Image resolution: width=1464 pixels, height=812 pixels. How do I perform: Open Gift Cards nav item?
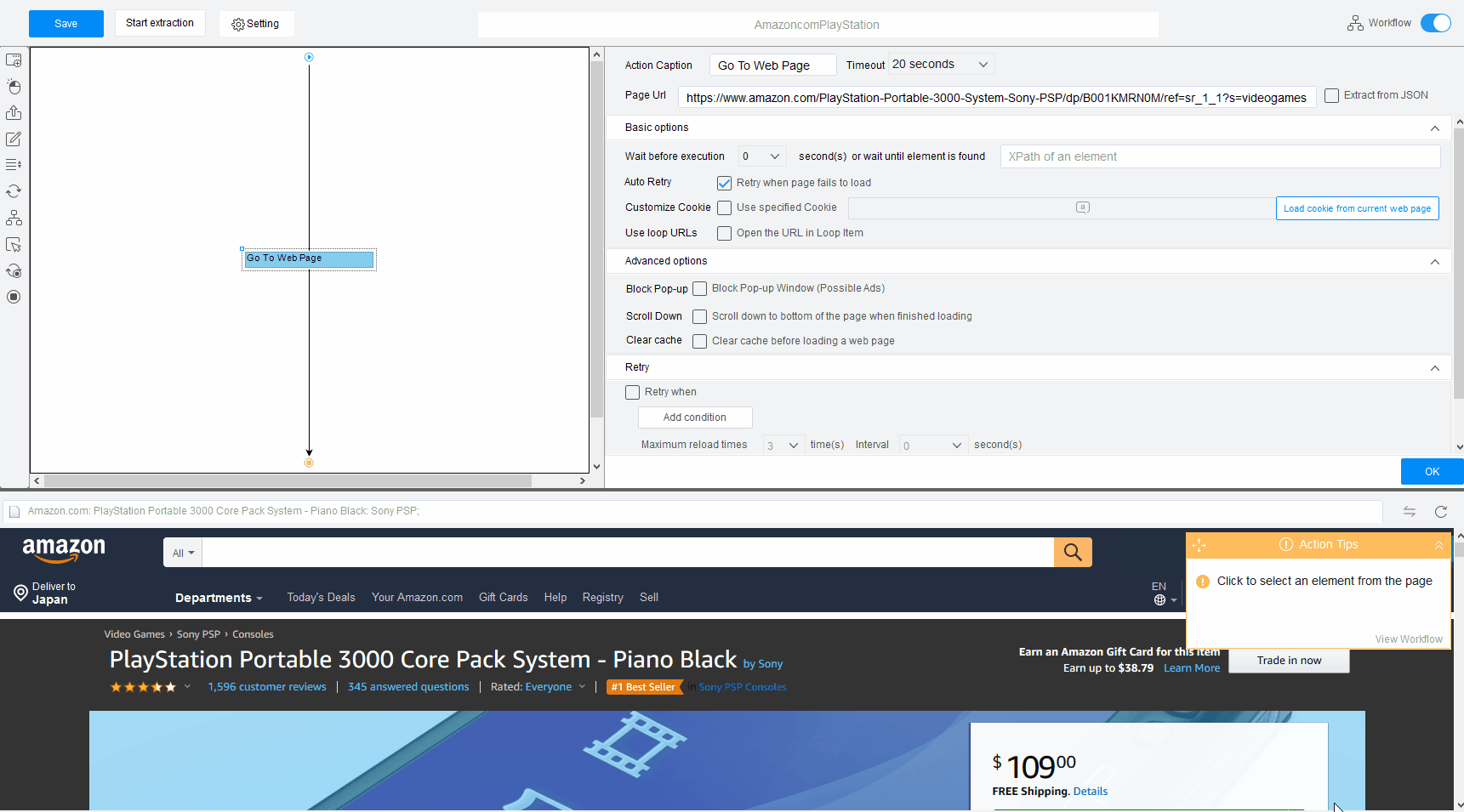(x=504, y=598)
